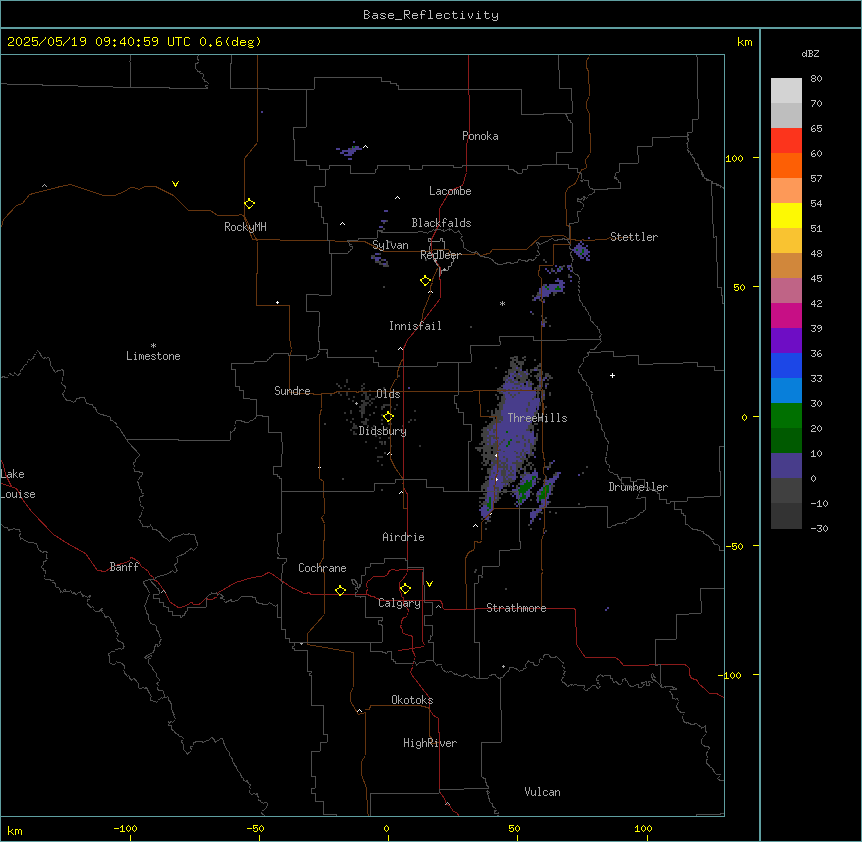Select the white plus marker north of Drumheller
The height and width of the screenshot is (842, 862).
[612, 375]
